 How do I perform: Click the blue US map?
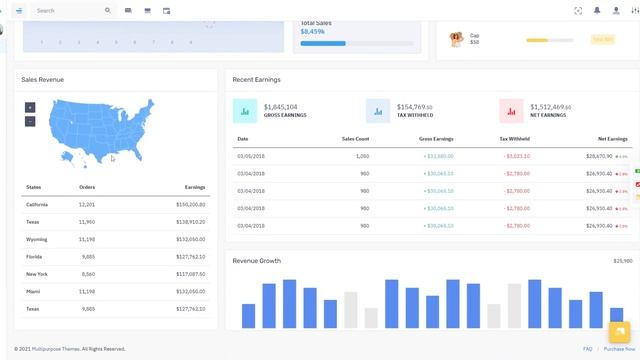[101, 133]
